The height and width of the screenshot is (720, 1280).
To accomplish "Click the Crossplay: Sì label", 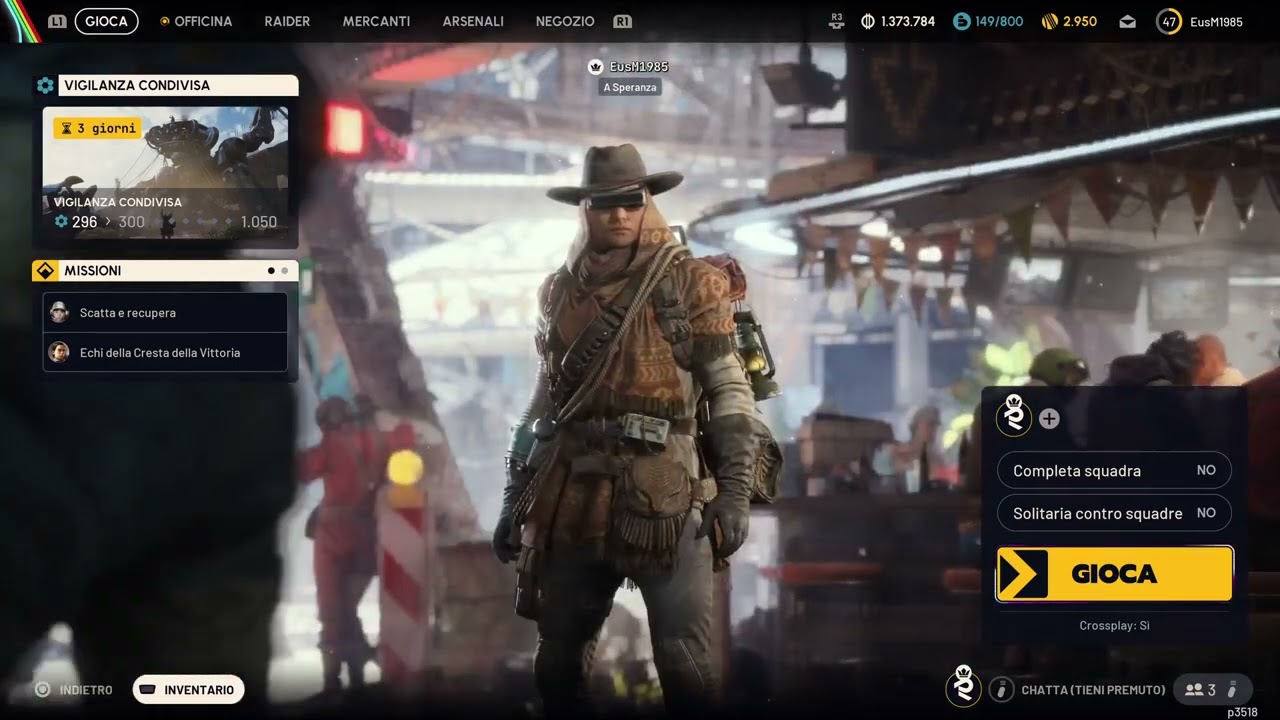I will click(1114, 626).
